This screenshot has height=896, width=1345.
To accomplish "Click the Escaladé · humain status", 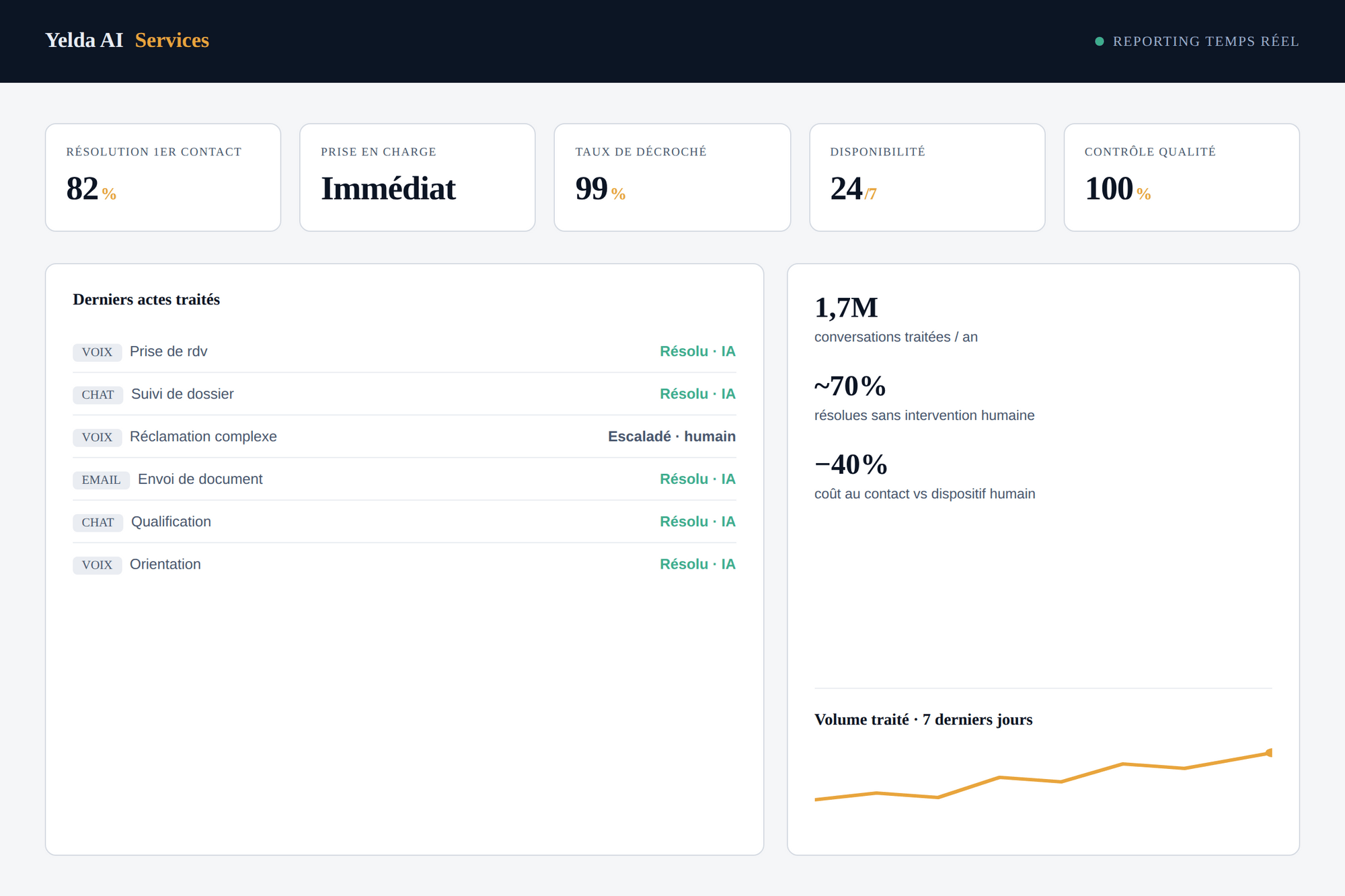I will [671, 436].
